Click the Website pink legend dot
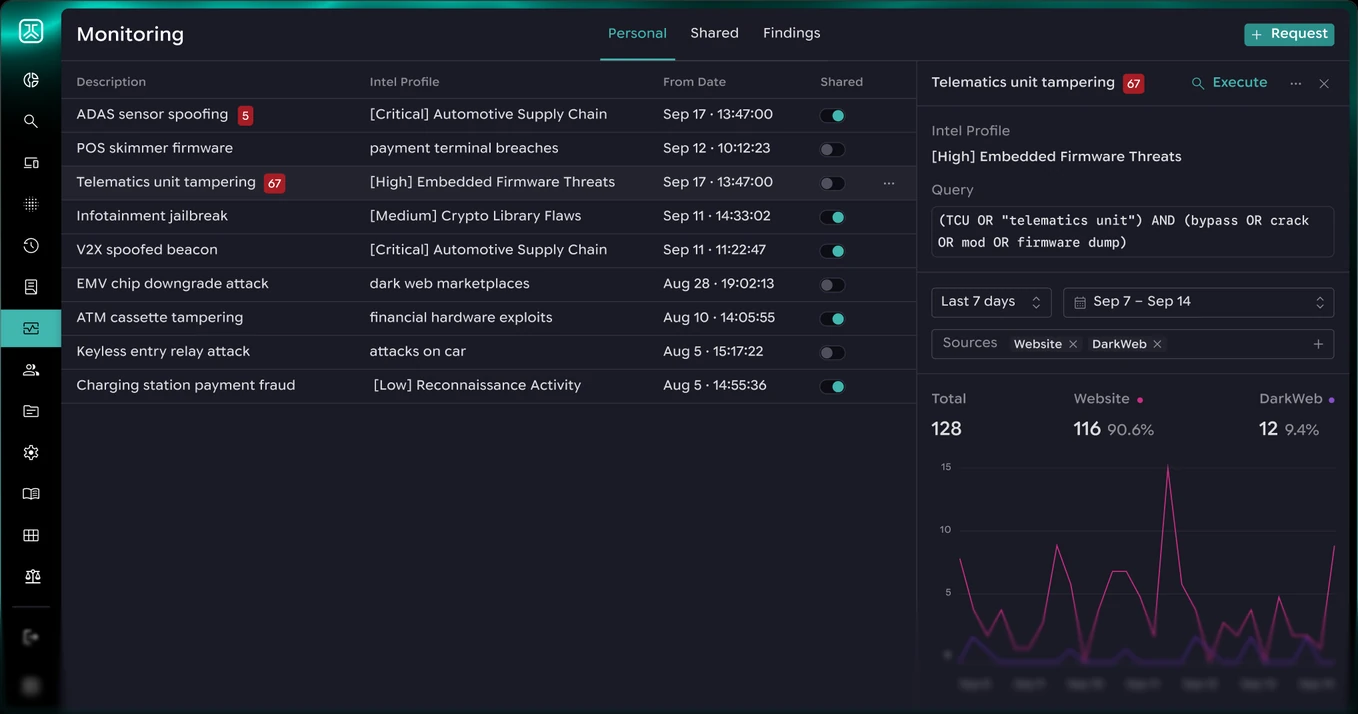This screenshot has width=1358, height=714. (x=1140, y=400)
